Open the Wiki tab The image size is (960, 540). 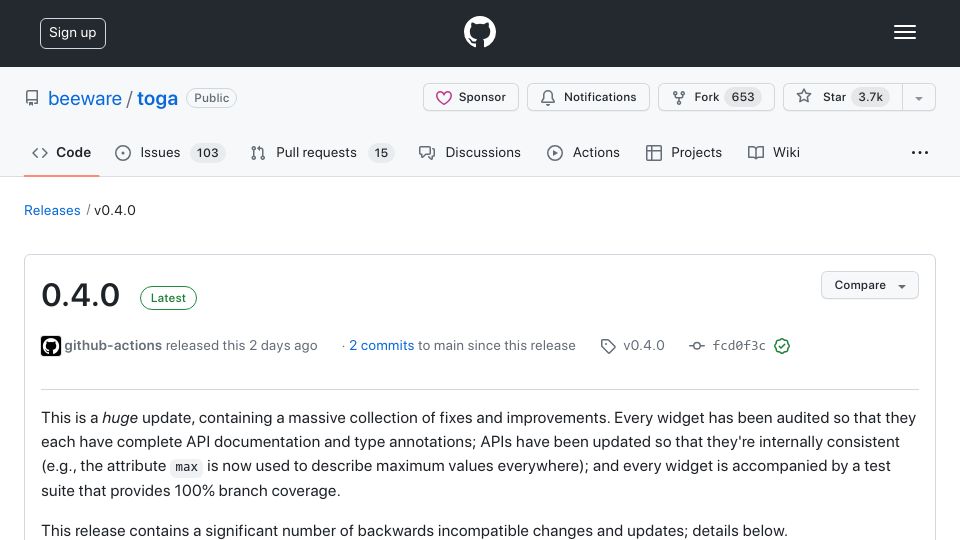coord(774,153)
